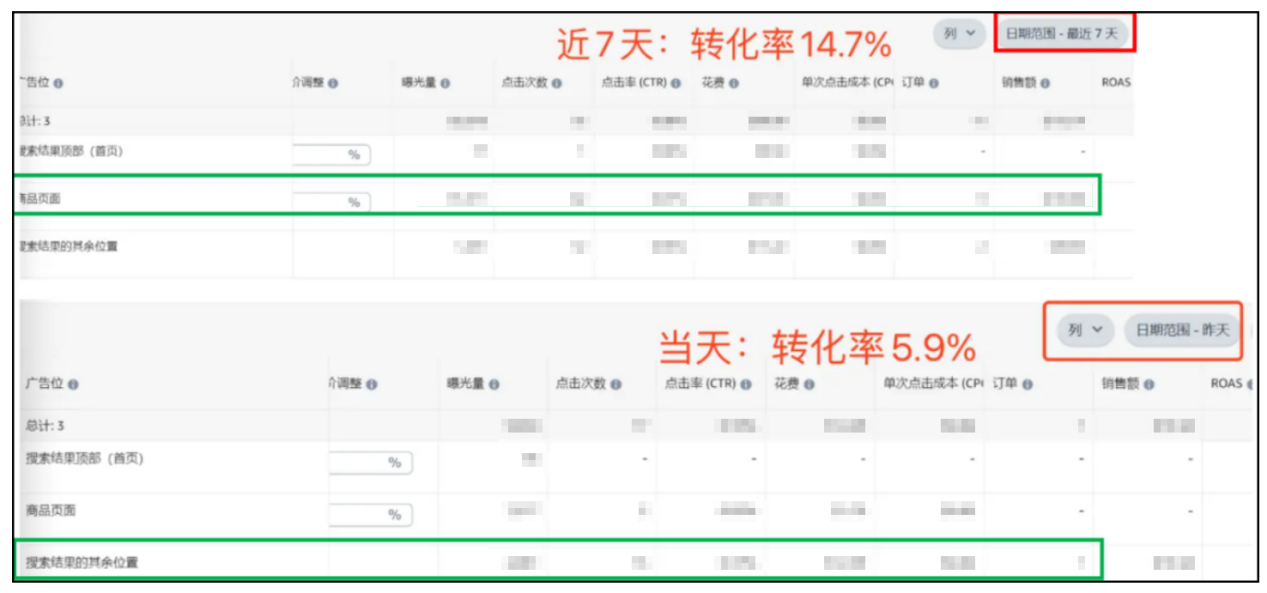Image resolution: width=1267 pixels, height=593 pixels.
Task: Click info icon beside 销售额 in last-7-days table
Action: (x=1045, y=84)
